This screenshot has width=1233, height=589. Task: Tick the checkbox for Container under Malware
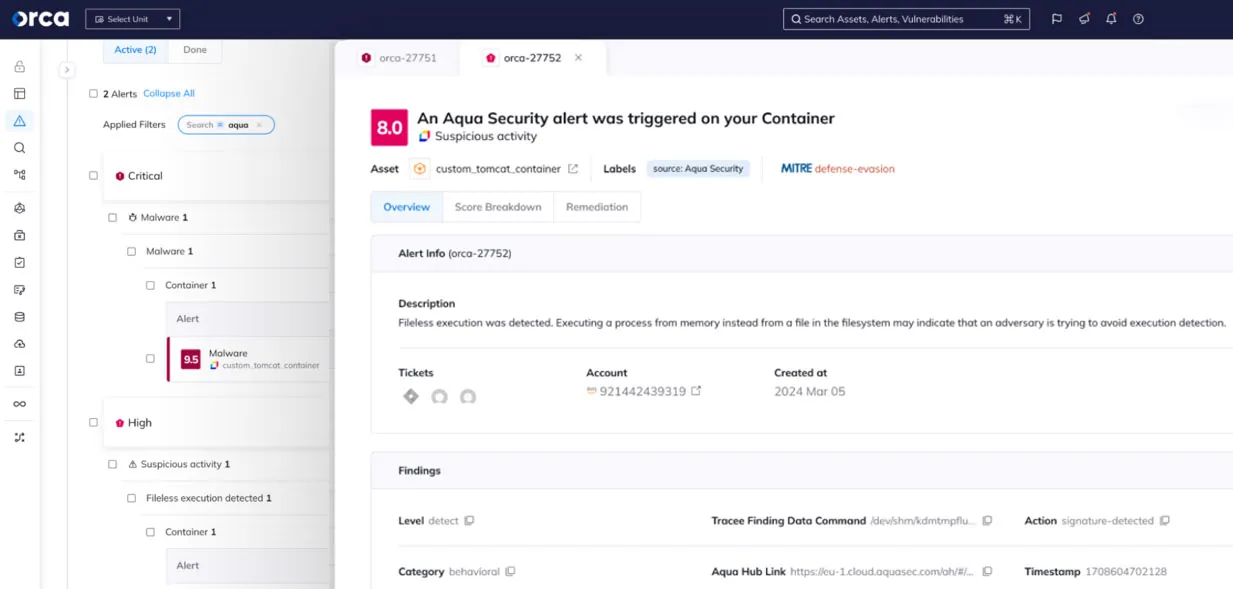(x=150, y=285)
